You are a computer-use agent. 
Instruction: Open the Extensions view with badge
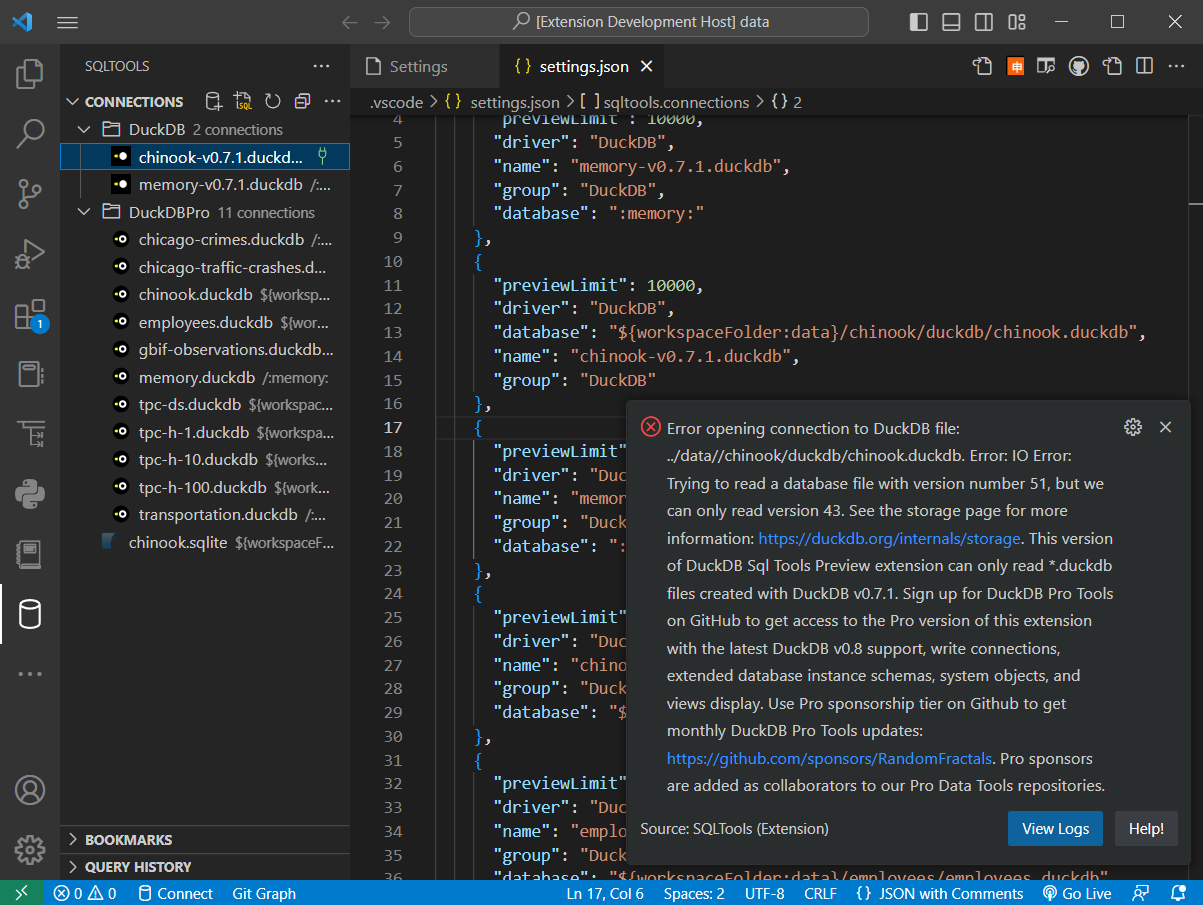(x=30, y=315)
